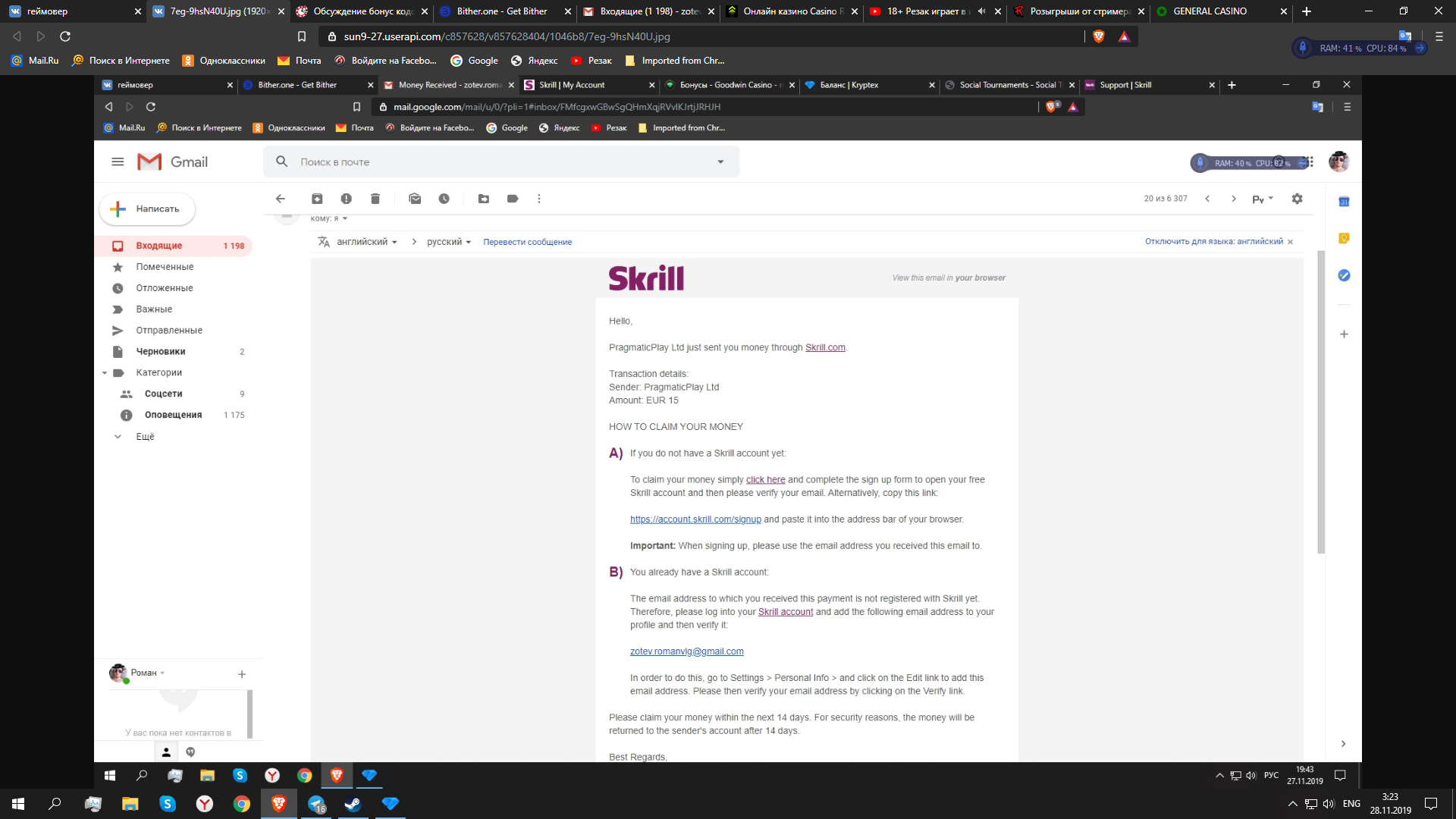Mute the YouTube tab audio icon
Screen dimensions: 1456x819
pyautogui.click(x=981, y=11)
